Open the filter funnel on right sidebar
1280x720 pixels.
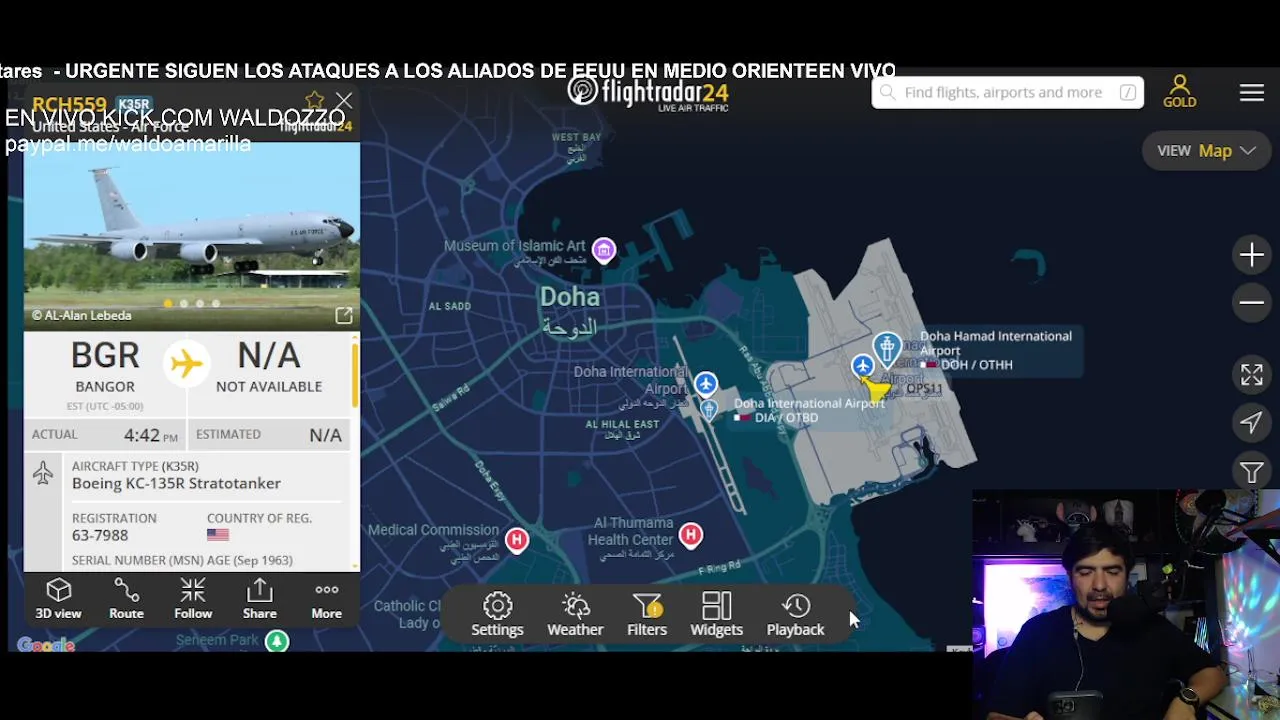click(x=1252, y=472)
